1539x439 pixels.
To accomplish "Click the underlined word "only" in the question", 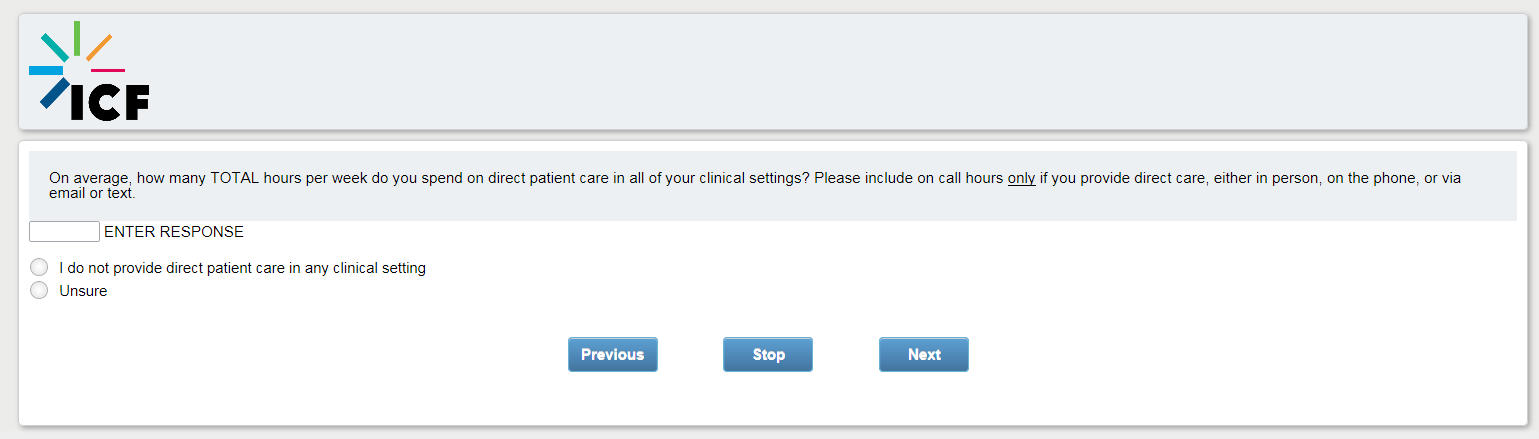I will click(x=1020, y=178).
